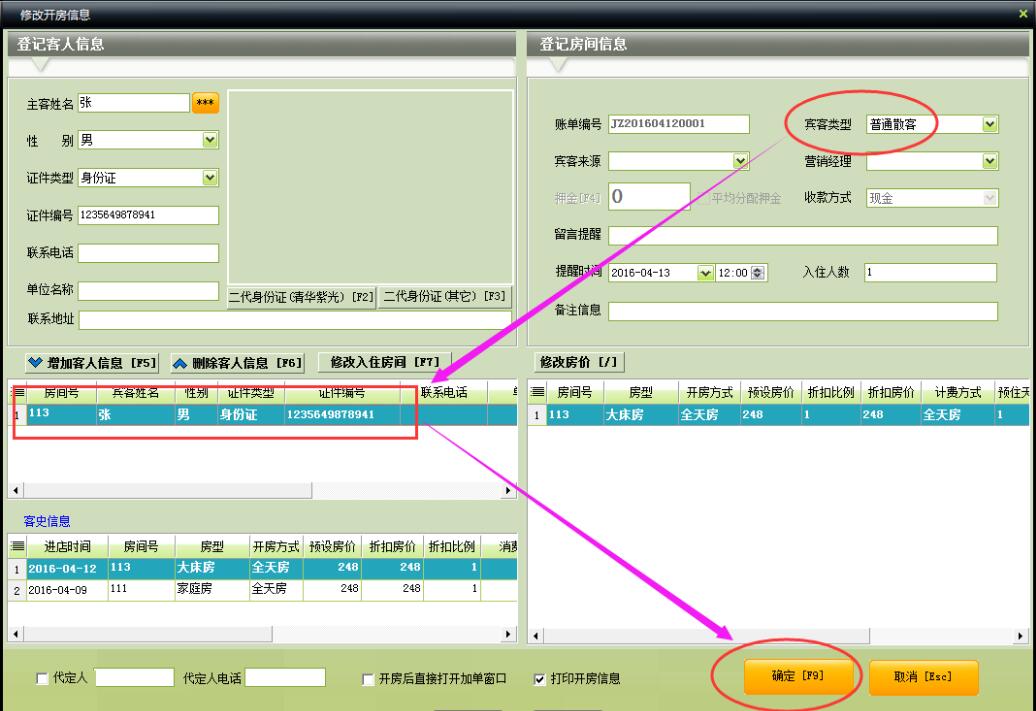Click the 房型 column header in price table
This screenshot has width=1036, height=711.
tap(640, 393)
